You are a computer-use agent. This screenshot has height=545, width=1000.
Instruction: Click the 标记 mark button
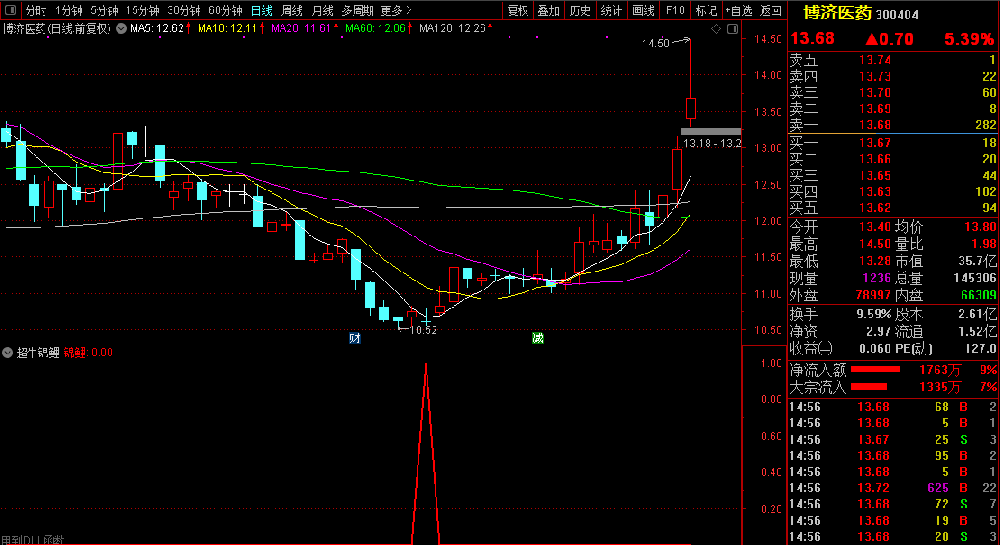click(707, 11)
